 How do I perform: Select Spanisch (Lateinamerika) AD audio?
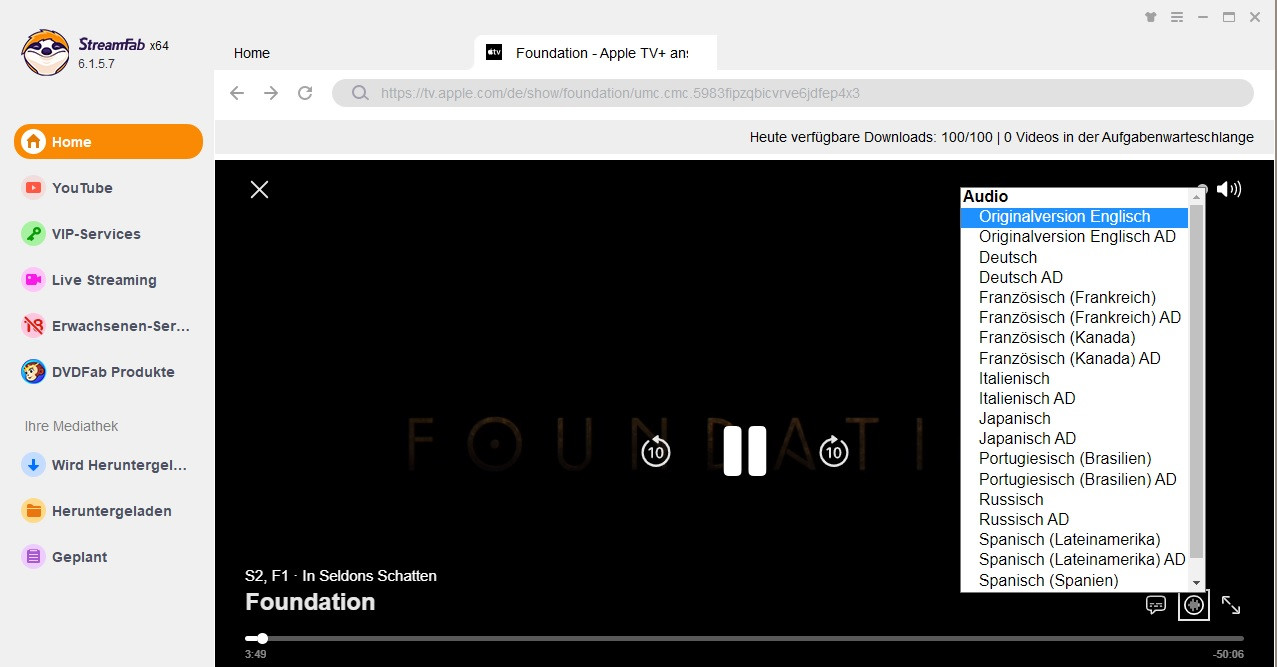1074,560
